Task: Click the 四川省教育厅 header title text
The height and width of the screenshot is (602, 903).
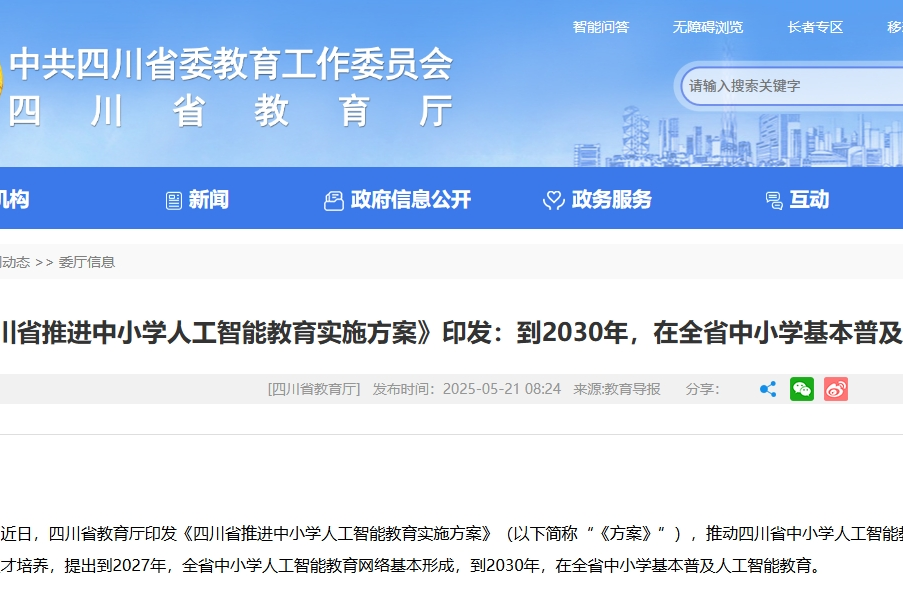Action: click(x=231, y=111)
